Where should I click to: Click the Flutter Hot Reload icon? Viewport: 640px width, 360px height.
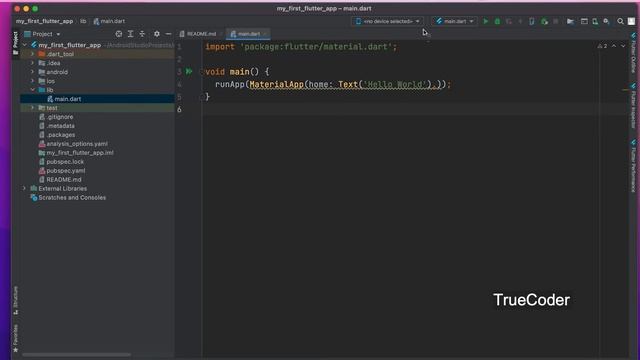(520, 21)
